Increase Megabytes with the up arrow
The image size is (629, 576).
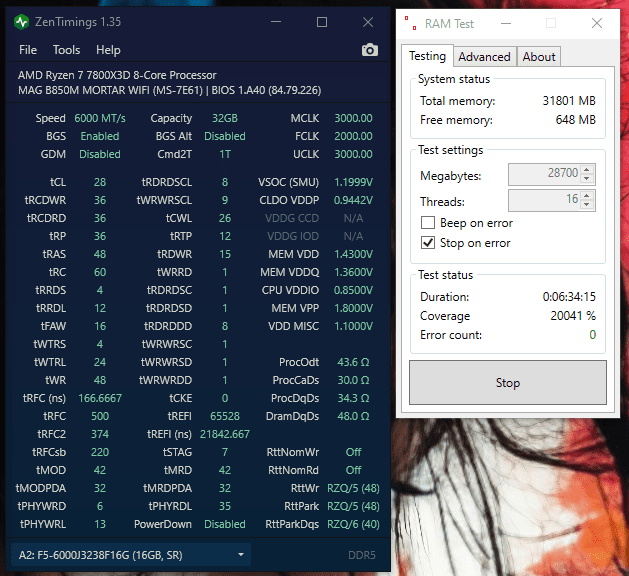pyautogui.click(x=587, y=169)
